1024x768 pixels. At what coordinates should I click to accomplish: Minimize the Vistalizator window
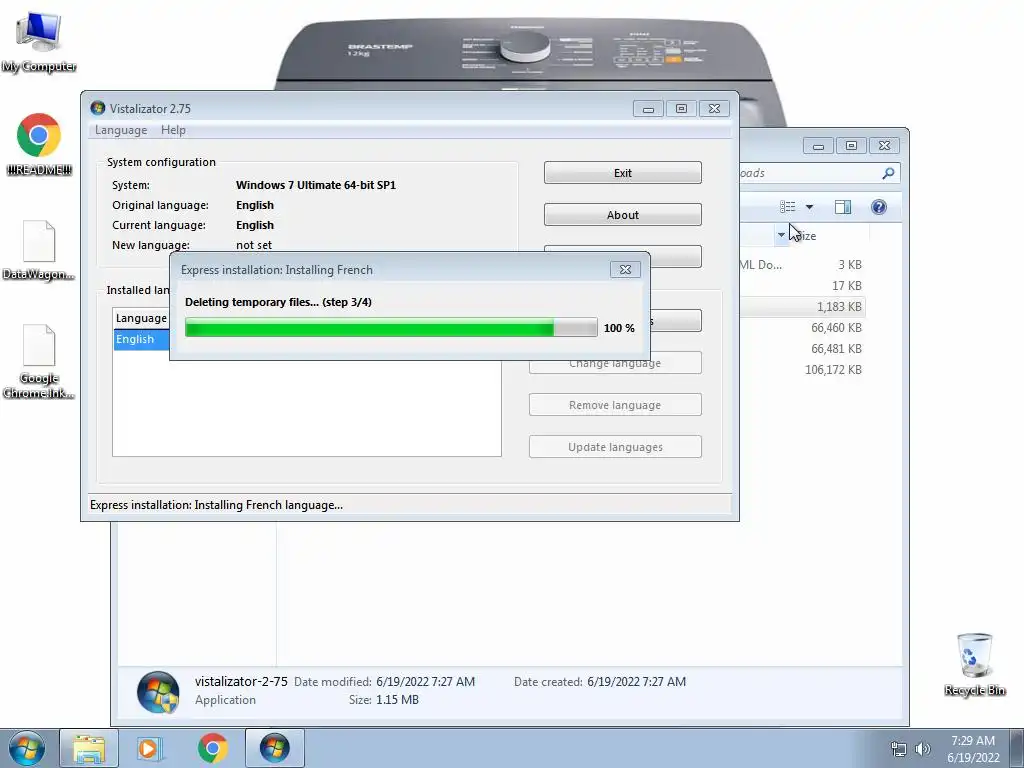[648, 108]
